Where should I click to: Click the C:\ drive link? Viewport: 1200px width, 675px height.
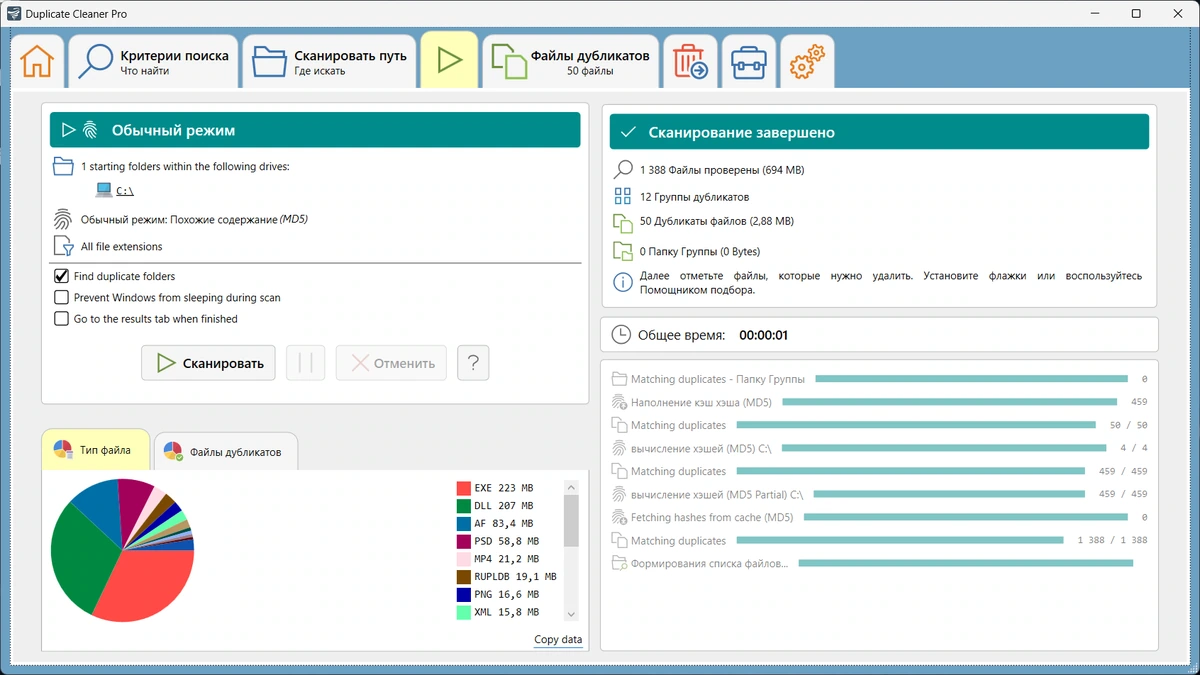(x=125, y=190)
